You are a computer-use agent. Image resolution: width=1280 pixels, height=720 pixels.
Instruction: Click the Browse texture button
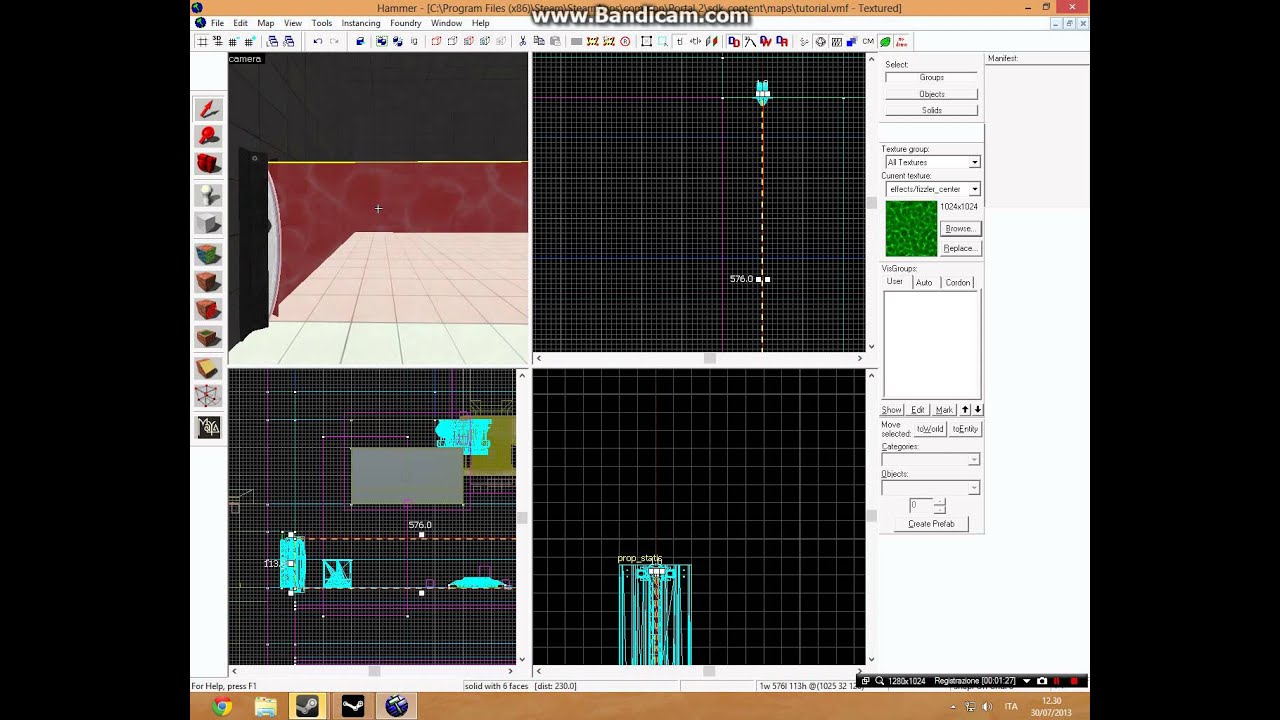coord(961,229)
